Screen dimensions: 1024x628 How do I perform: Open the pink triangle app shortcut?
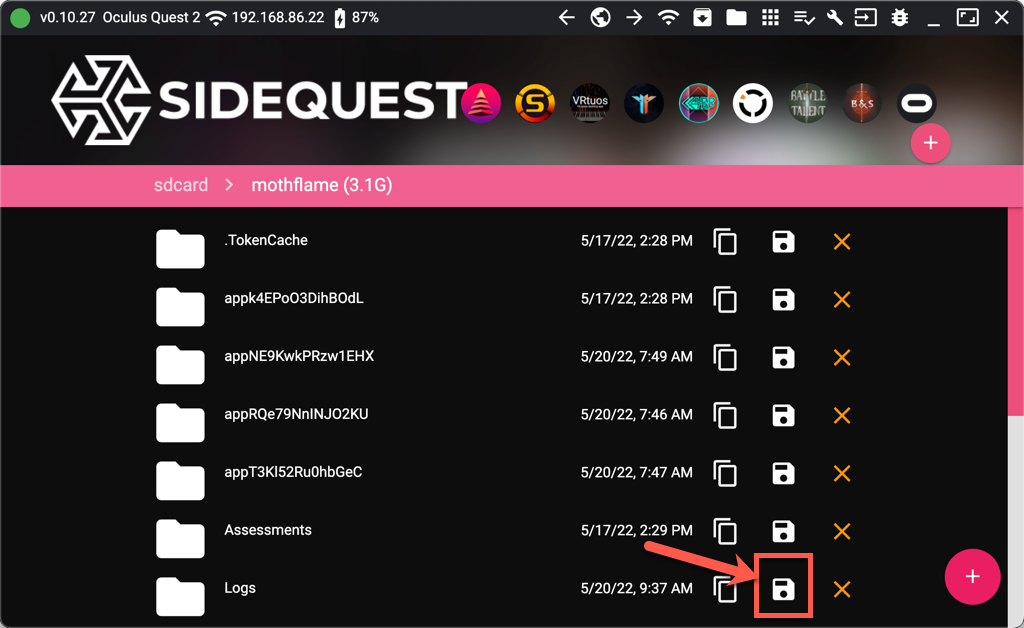pos(481,103)
